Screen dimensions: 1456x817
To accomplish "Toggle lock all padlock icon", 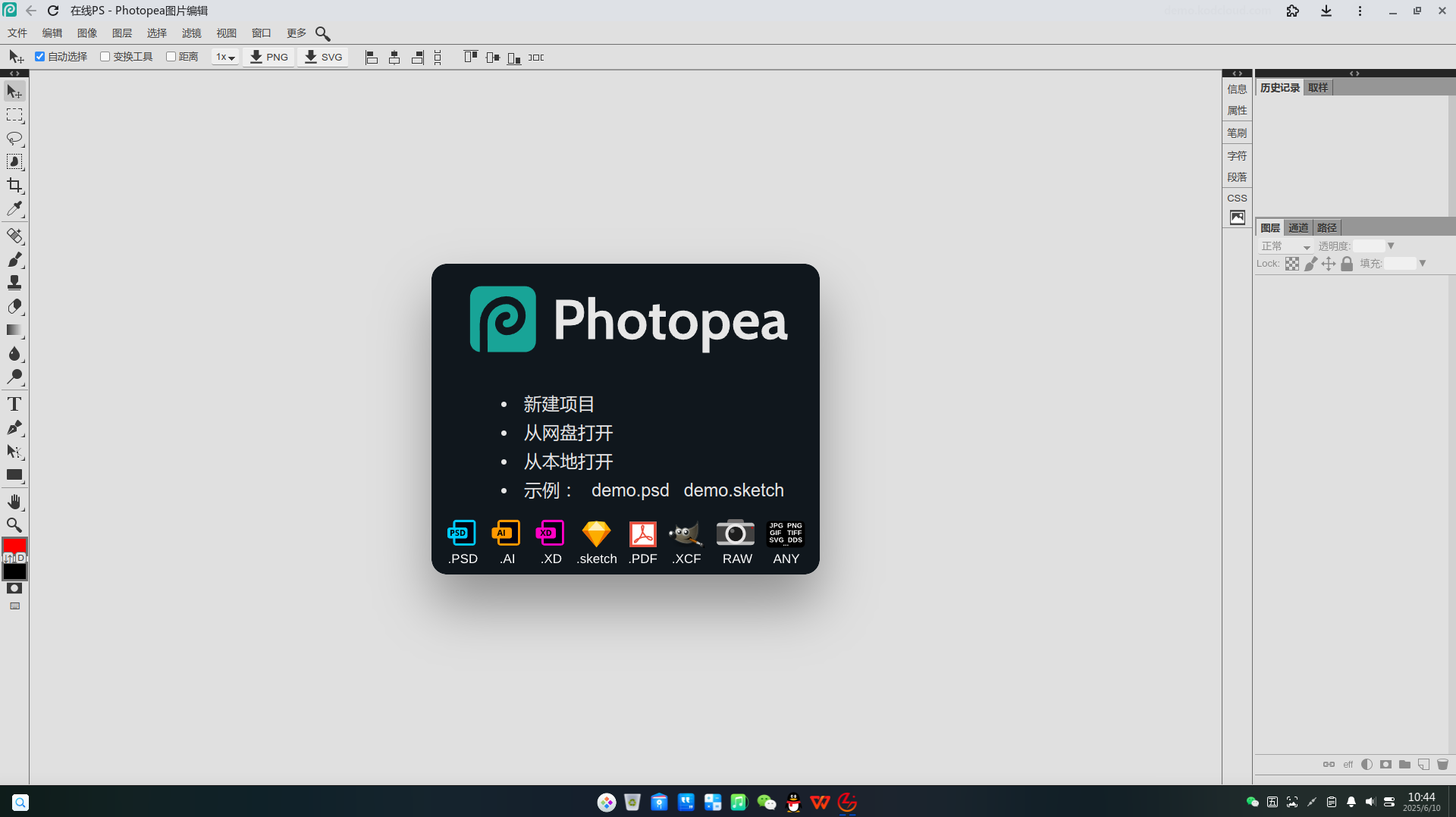I will pyautogui.click(x=1347, y=264).
